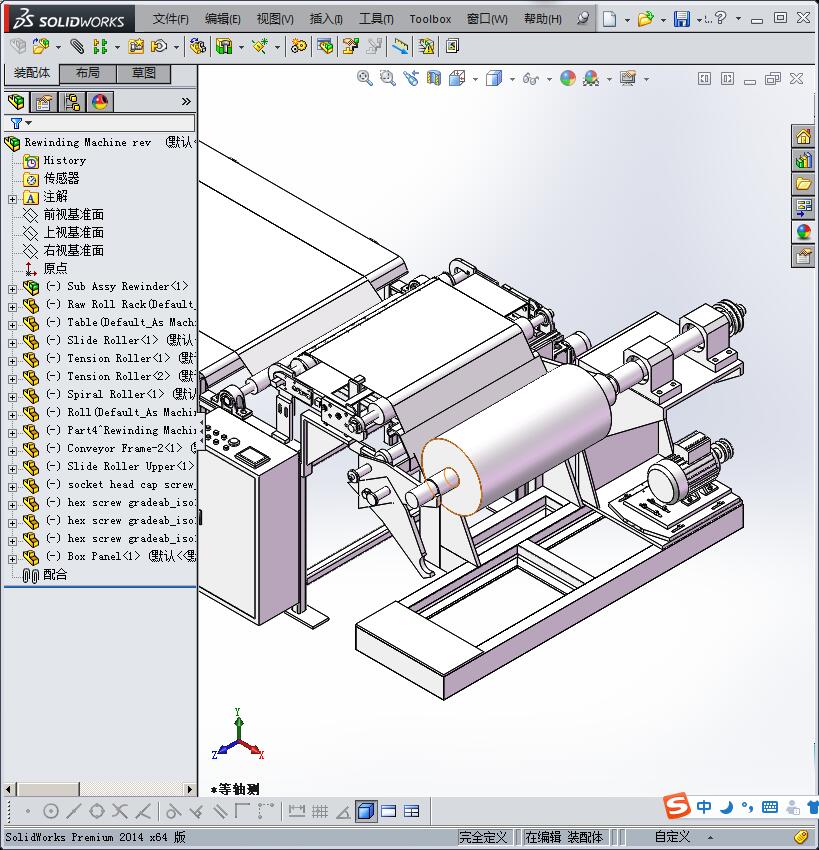Viewport: 819px width, 850px height.
Task: Toggle the single view window layout button
Action: [389, 811]
